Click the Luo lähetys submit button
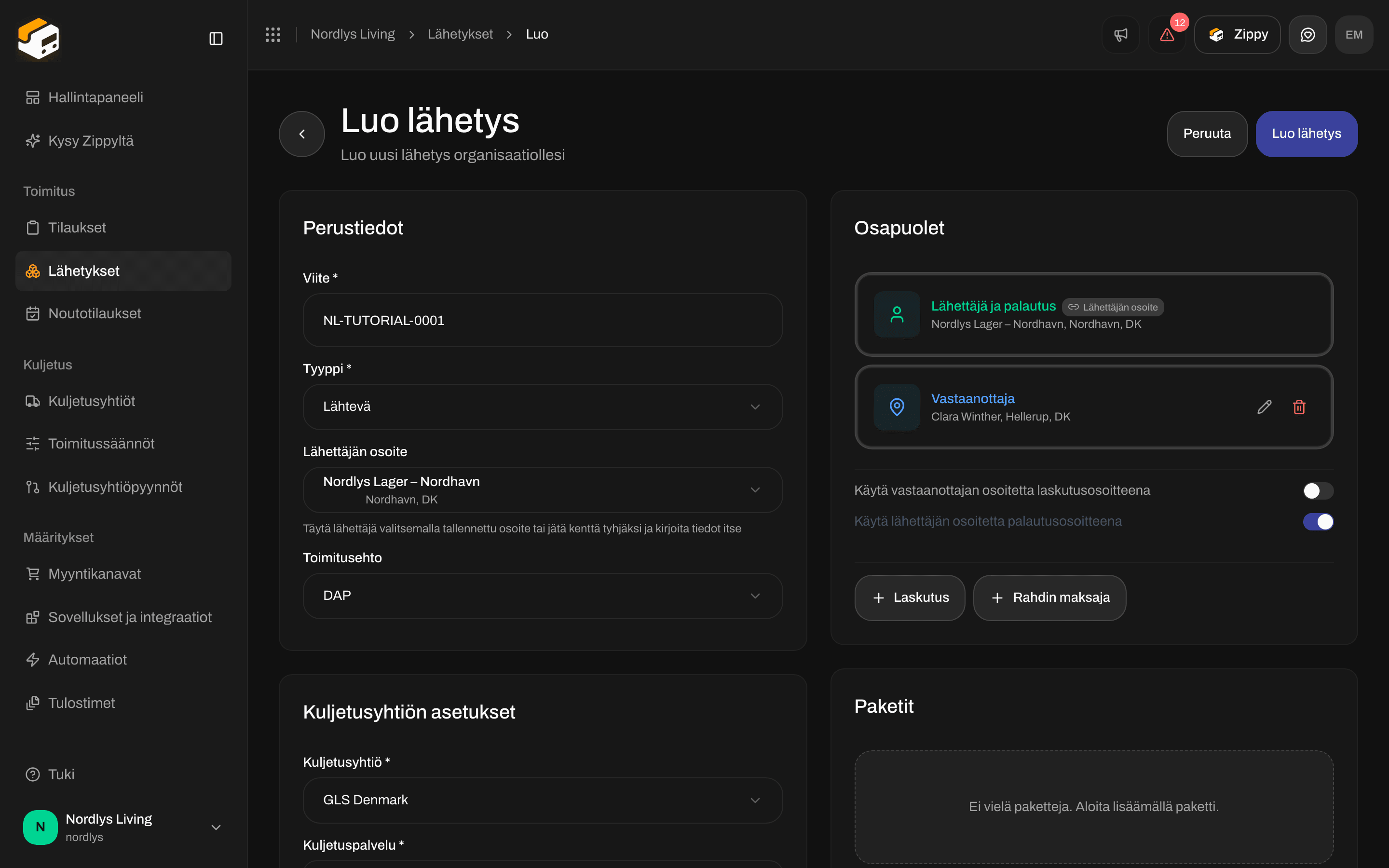This screenshot has height=868, width=1389. coord(1307,134)
